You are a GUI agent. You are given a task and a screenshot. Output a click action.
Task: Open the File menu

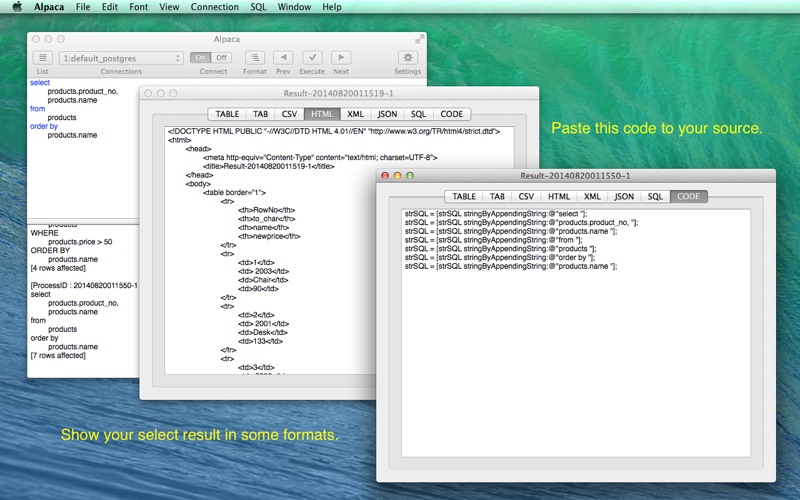[x=83, y=7]
